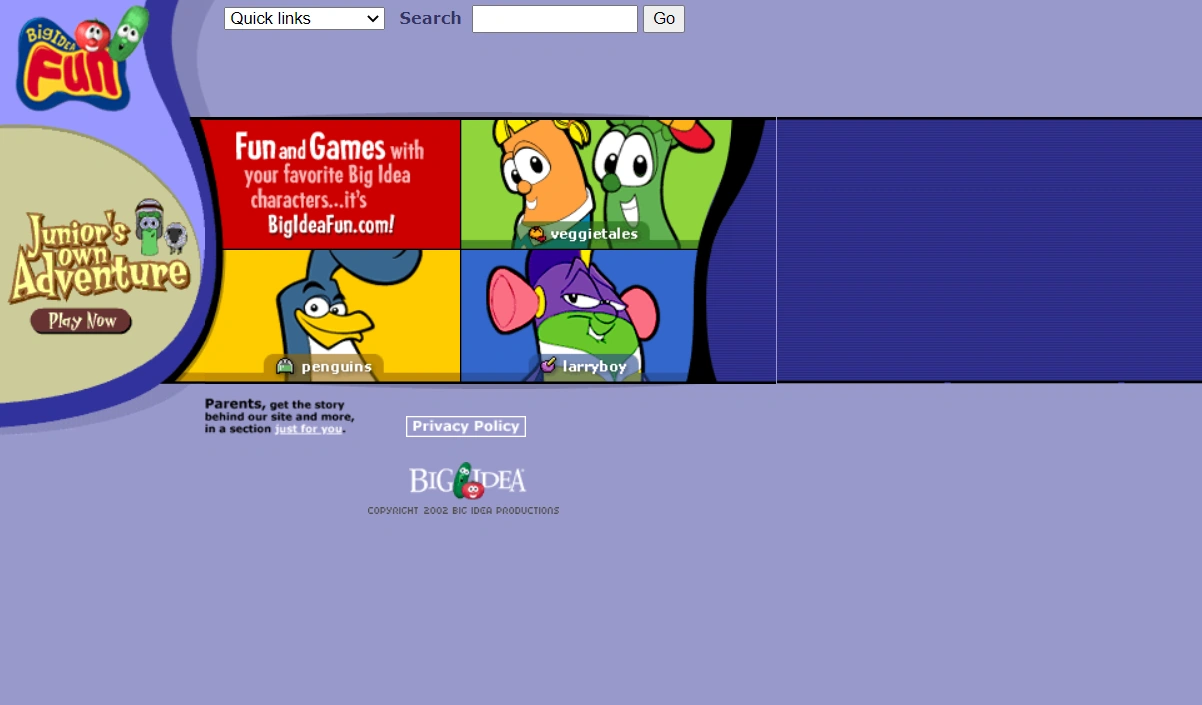Click inside the search text field

(554, 18)
